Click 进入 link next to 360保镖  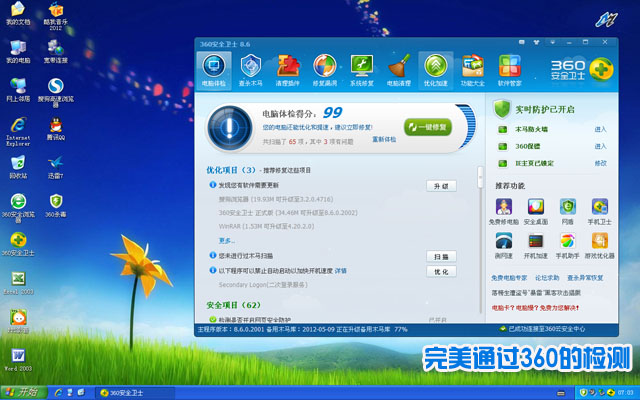pos(600,146)
